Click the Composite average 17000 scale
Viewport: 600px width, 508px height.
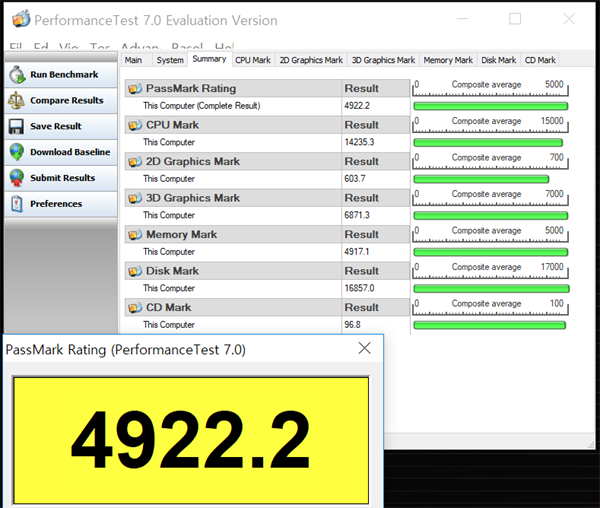[x=491, y=270]
